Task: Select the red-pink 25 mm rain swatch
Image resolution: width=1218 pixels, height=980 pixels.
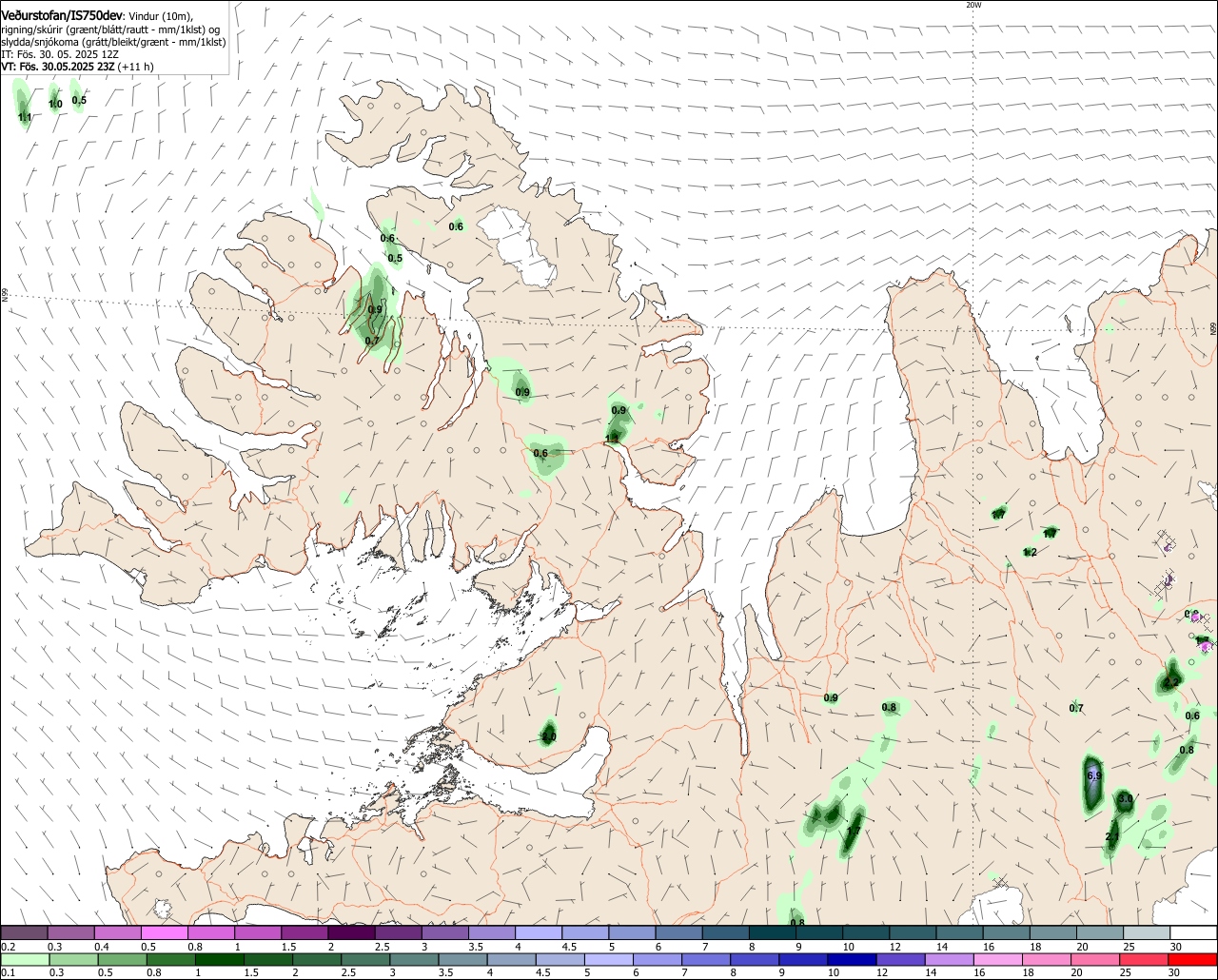Action: point(1145,959)
